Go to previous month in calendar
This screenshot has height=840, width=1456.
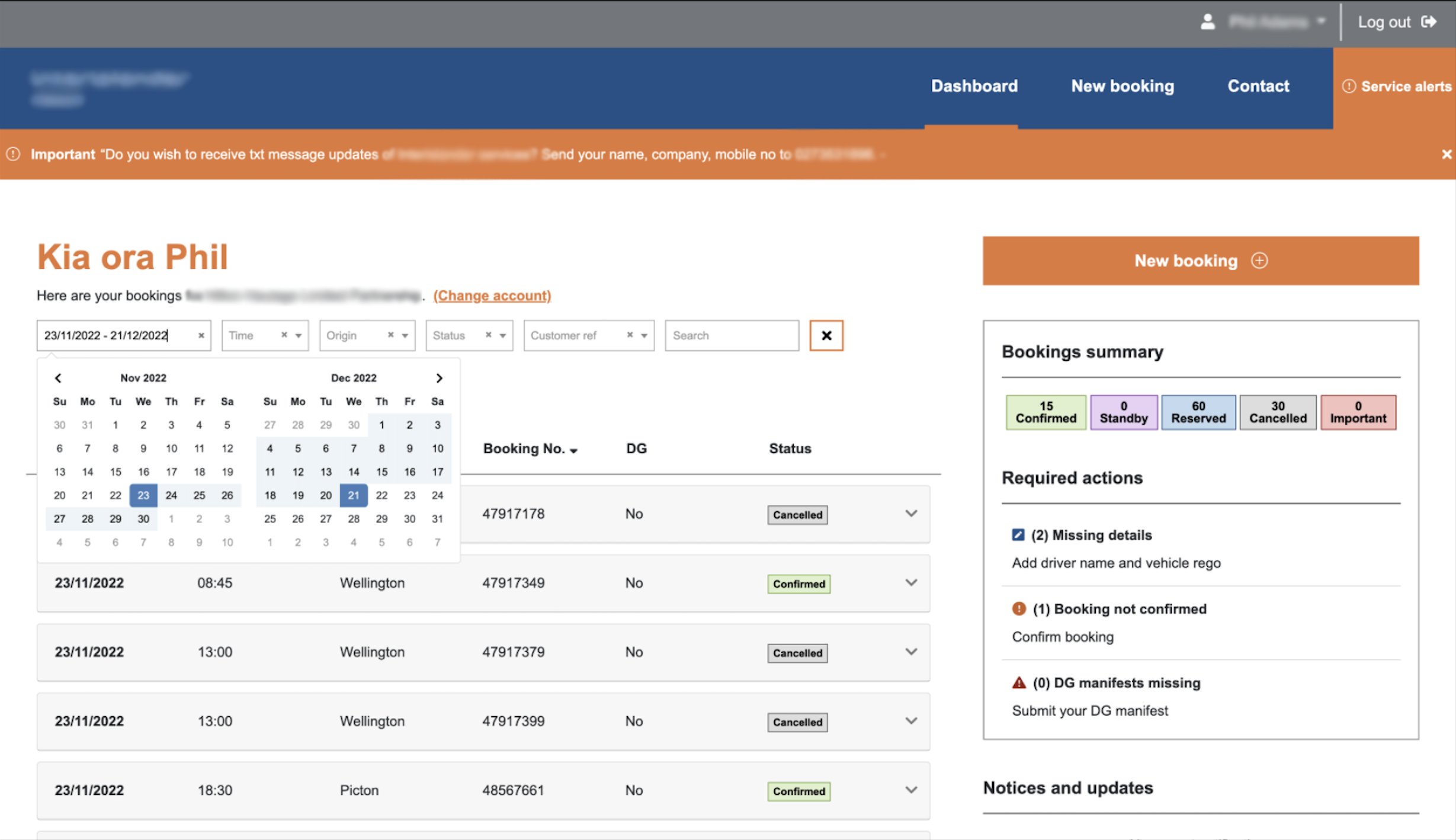[59, 378]
